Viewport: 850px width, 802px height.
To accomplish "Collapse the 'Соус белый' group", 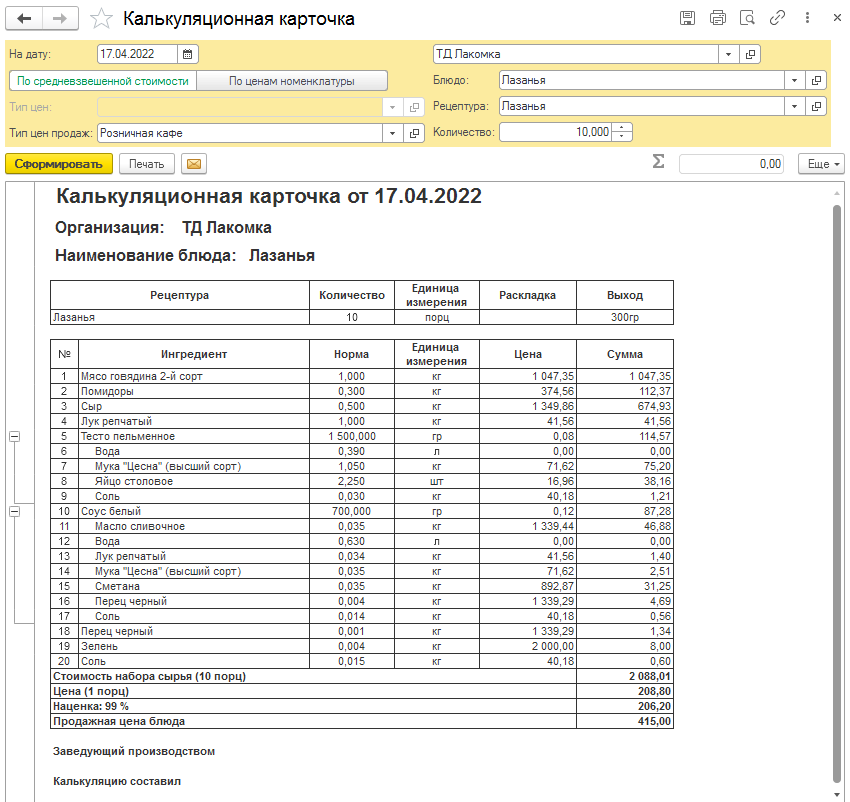I will point(14,511).
